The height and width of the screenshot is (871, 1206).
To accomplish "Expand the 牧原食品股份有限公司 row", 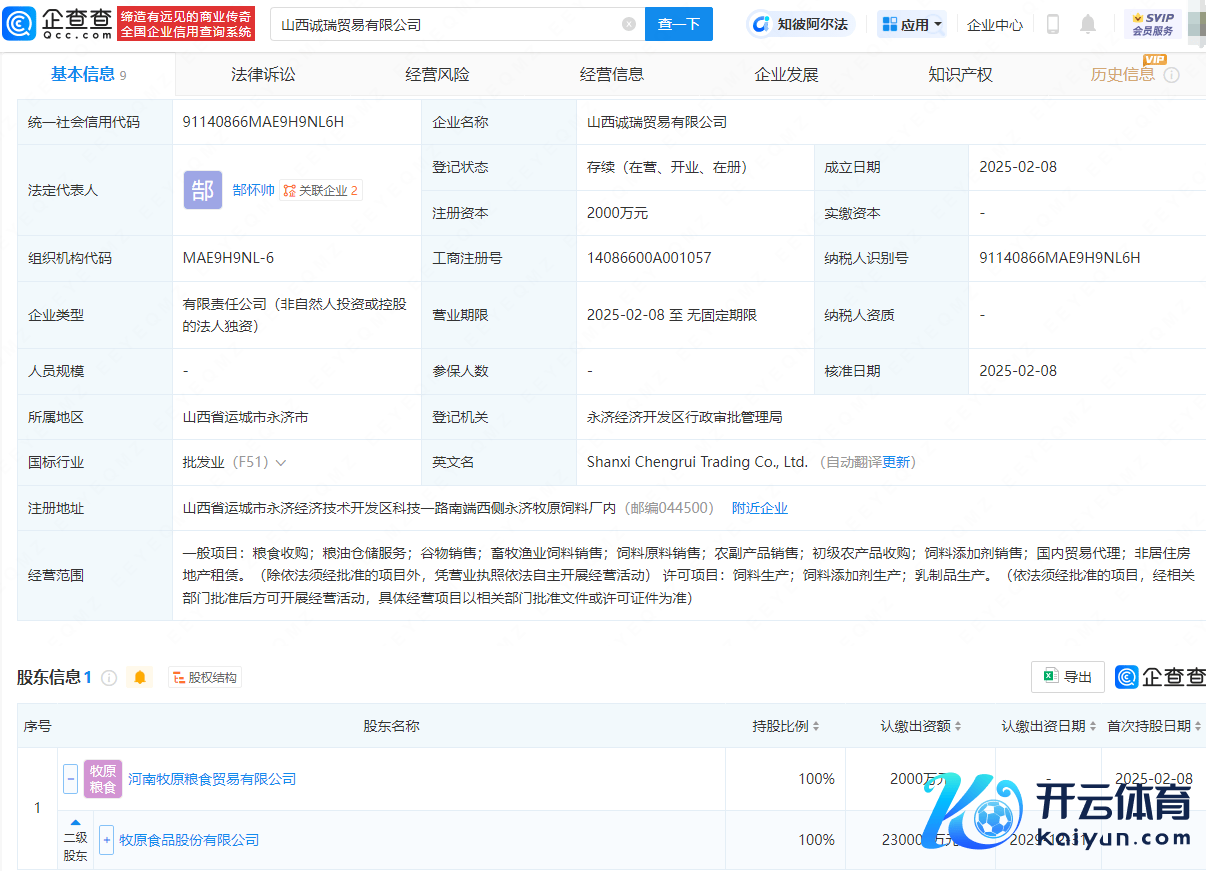I will [x=106, y=840].
